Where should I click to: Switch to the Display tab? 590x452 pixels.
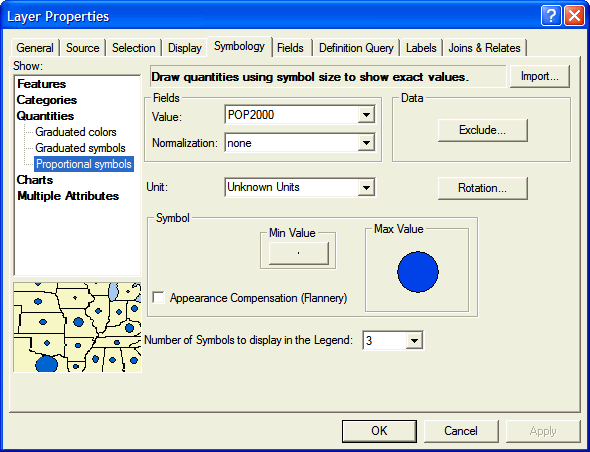[184, 48]
